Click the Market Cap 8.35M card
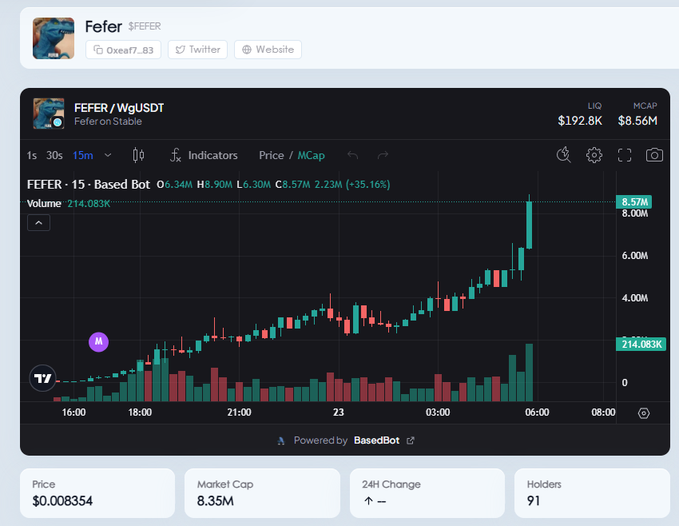 tap(262, 493)
